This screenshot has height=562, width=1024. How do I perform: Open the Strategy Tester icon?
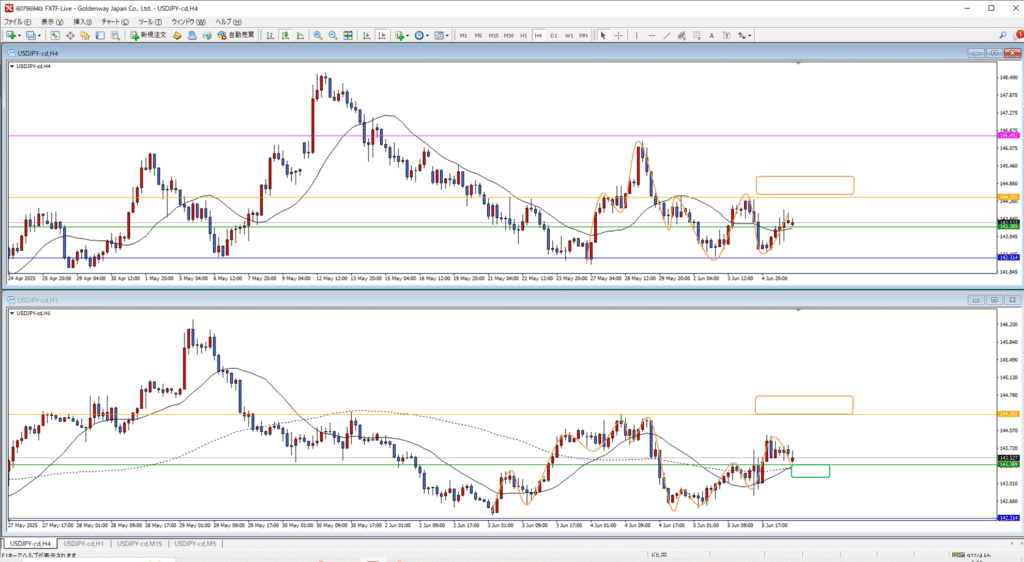click(x=116, y=35)
